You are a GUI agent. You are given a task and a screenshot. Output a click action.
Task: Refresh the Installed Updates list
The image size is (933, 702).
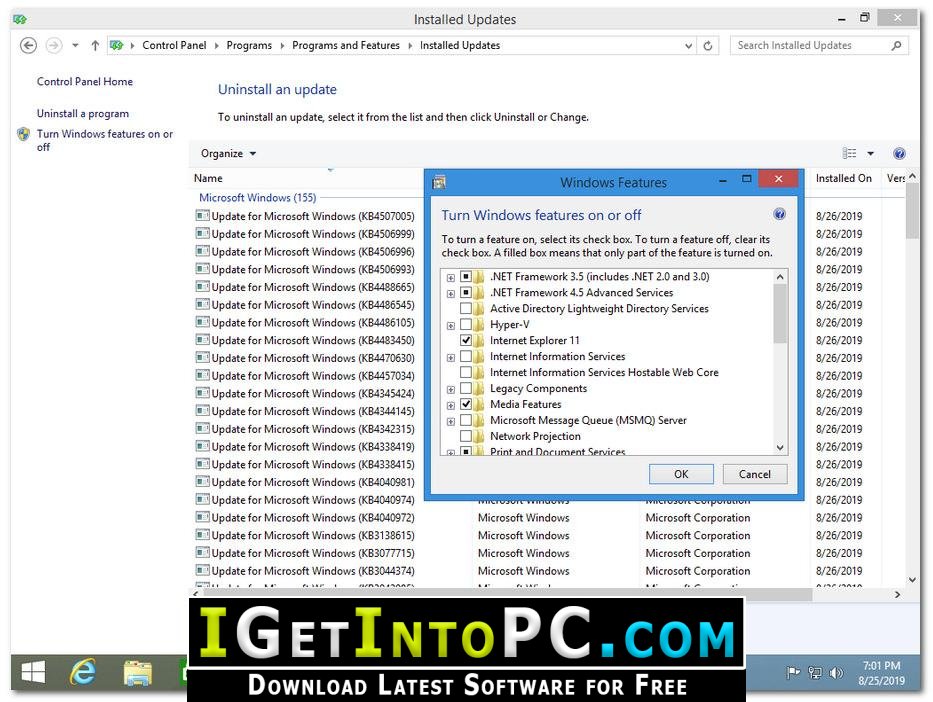click(708, 46)
